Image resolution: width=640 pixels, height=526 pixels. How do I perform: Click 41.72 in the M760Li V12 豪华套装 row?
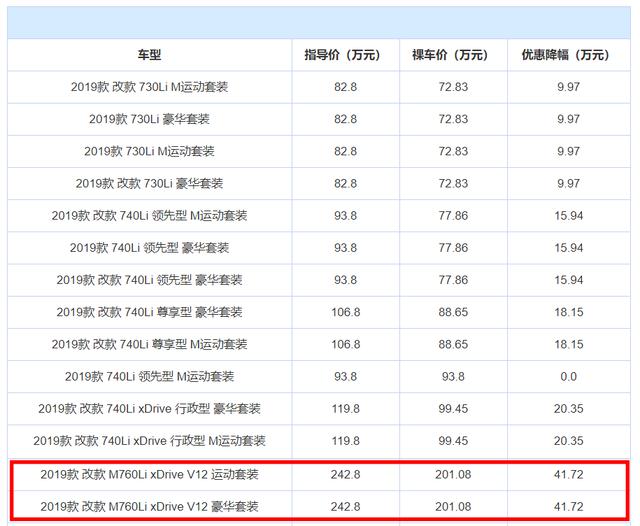pyautogui.click(x=569, y=507)
